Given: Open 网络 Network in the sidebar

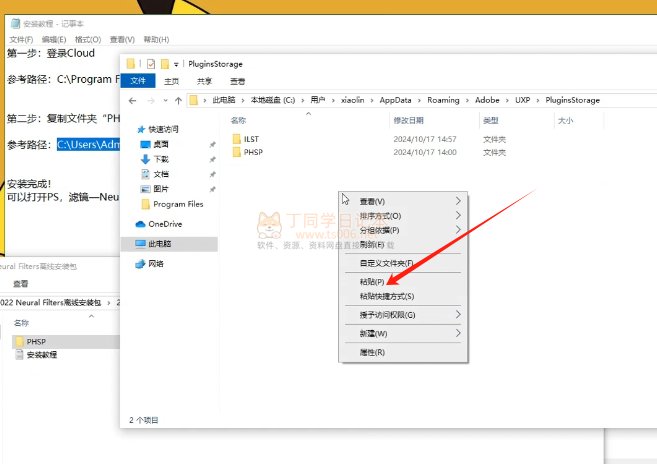Looking at the screenshot, I should pos(156,264).
